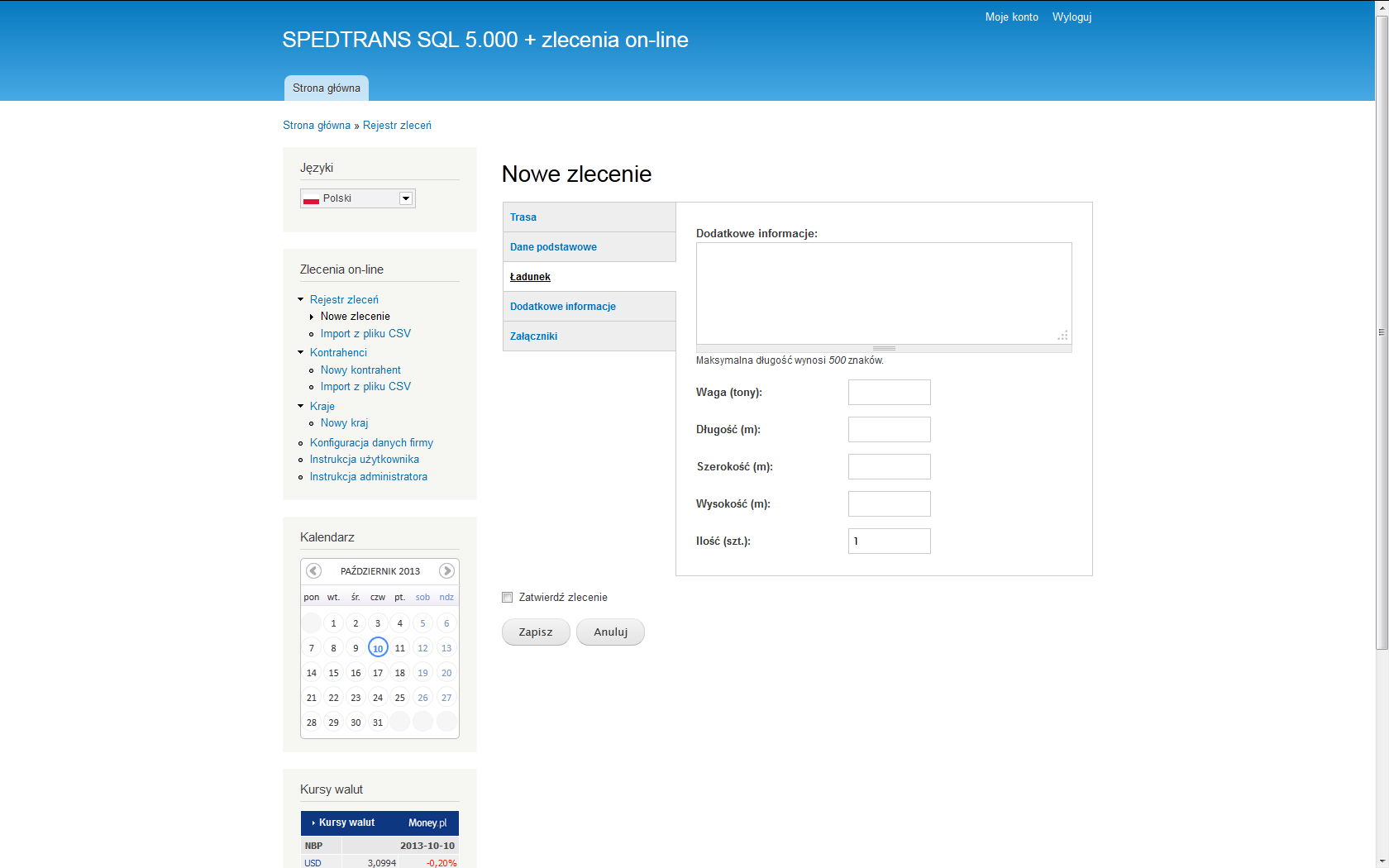
Task: Click Rejestr zleceń breadcrumb link
Action: pyautogui.click(x=397, y=126)
